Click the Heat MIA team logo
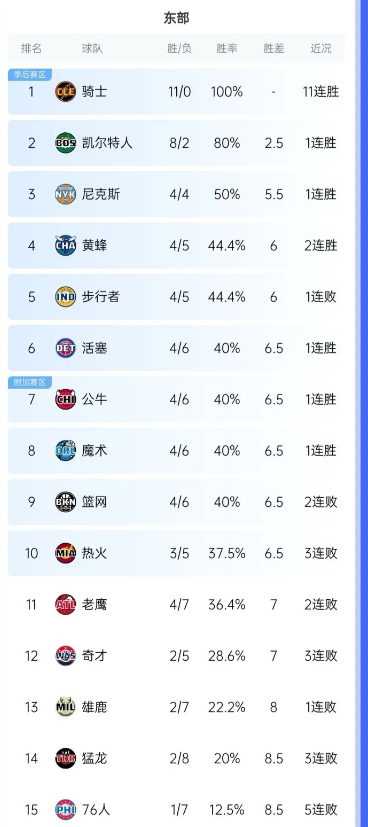Screen dimensions: 368x827 point(65,553)
